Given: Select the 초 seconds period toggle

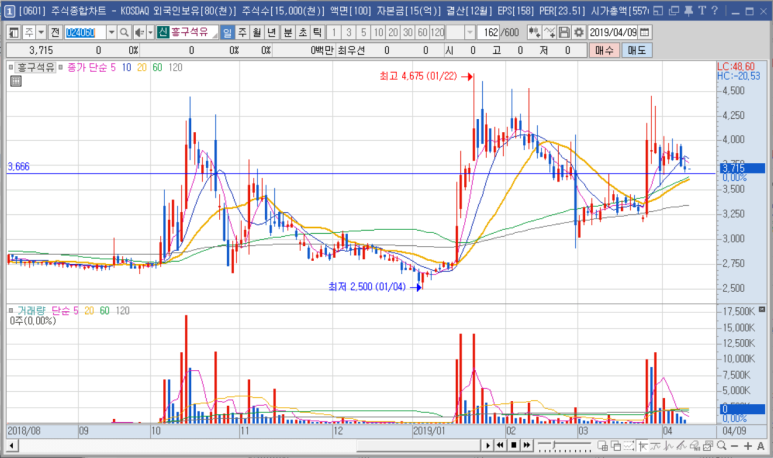Looking at the screenshot, I should pos(303,33).
